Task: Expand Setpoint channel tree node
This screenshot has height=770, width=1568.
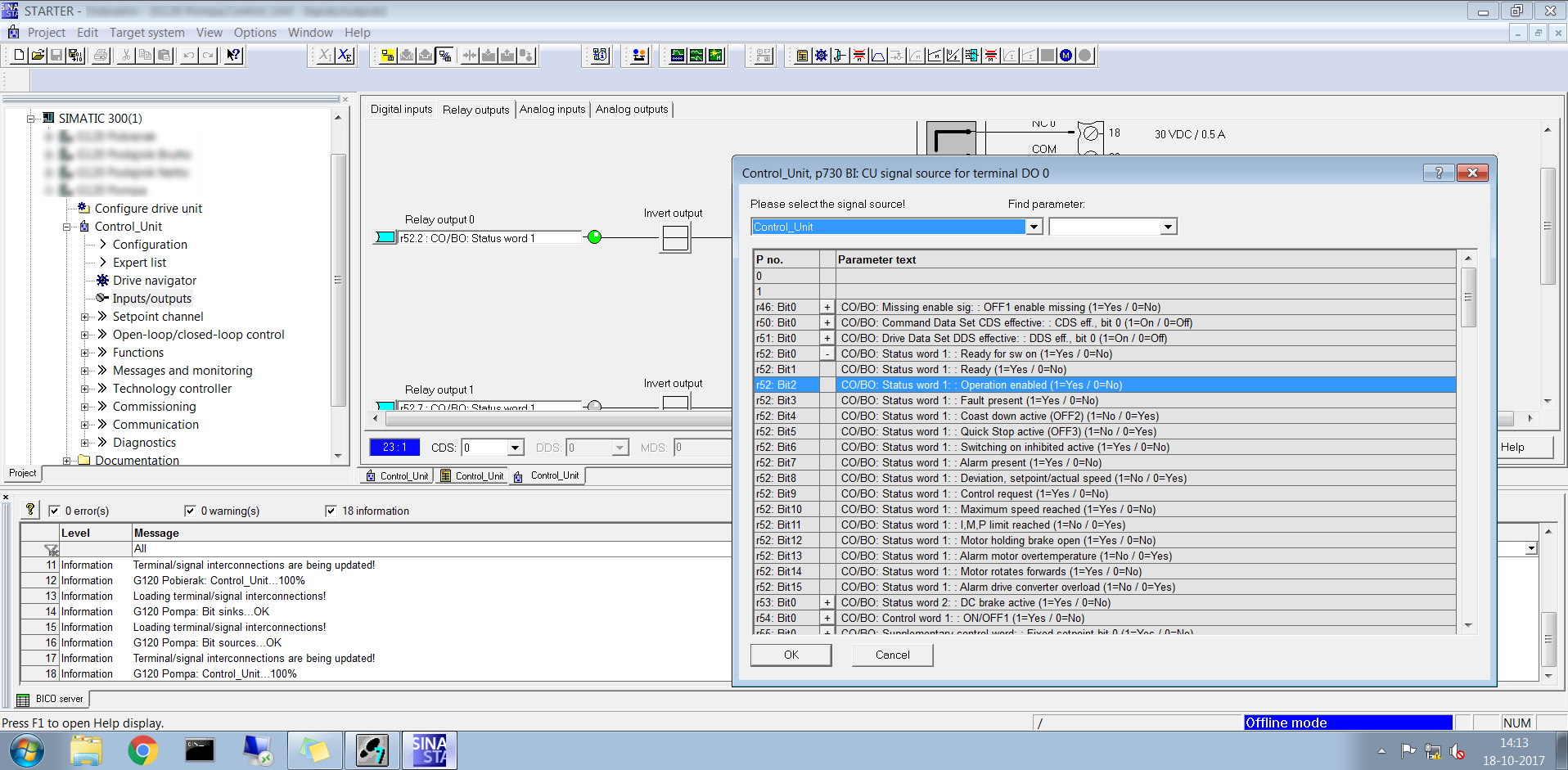Action: [84, 317]
